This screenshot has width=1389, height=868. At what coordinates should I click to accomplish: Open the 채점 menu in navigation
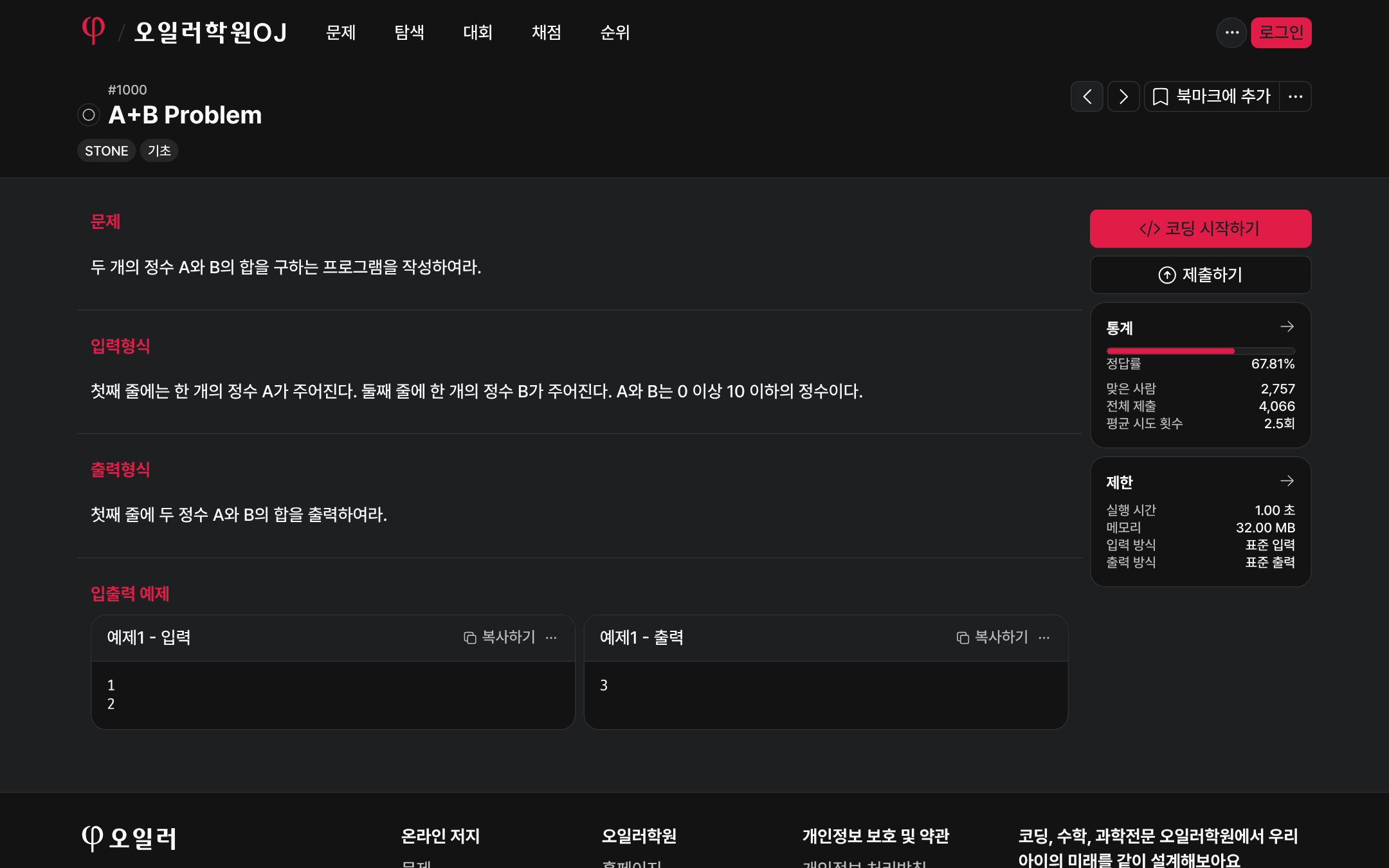547,32
